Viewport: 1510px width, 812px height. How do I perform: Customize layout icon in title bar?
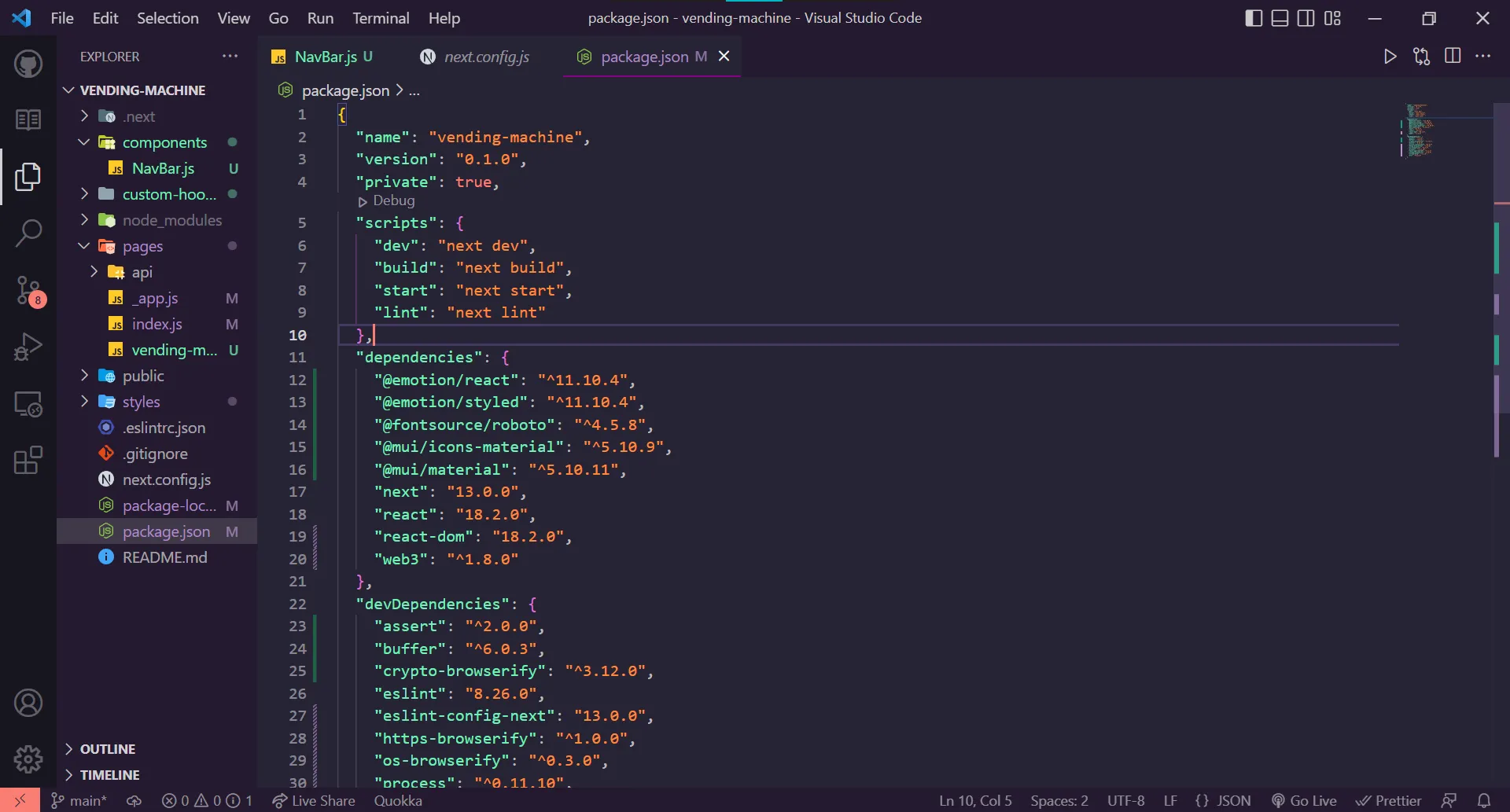pos(1332,18)
